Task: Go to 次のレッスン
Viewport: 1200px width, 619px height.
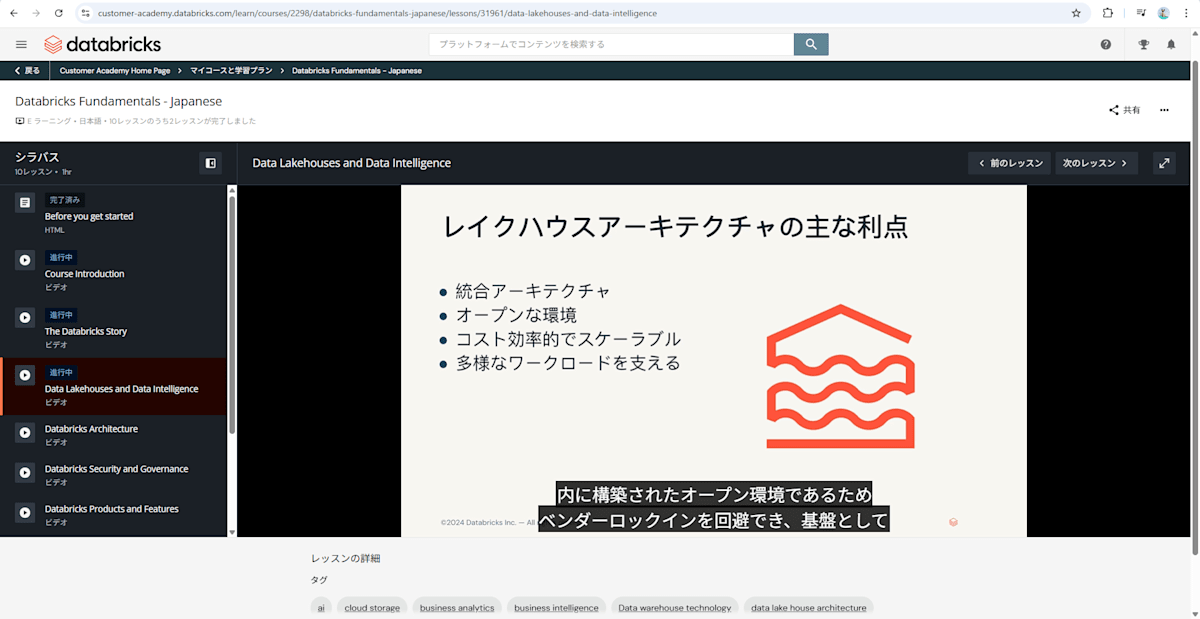Action: point(1096,163)
